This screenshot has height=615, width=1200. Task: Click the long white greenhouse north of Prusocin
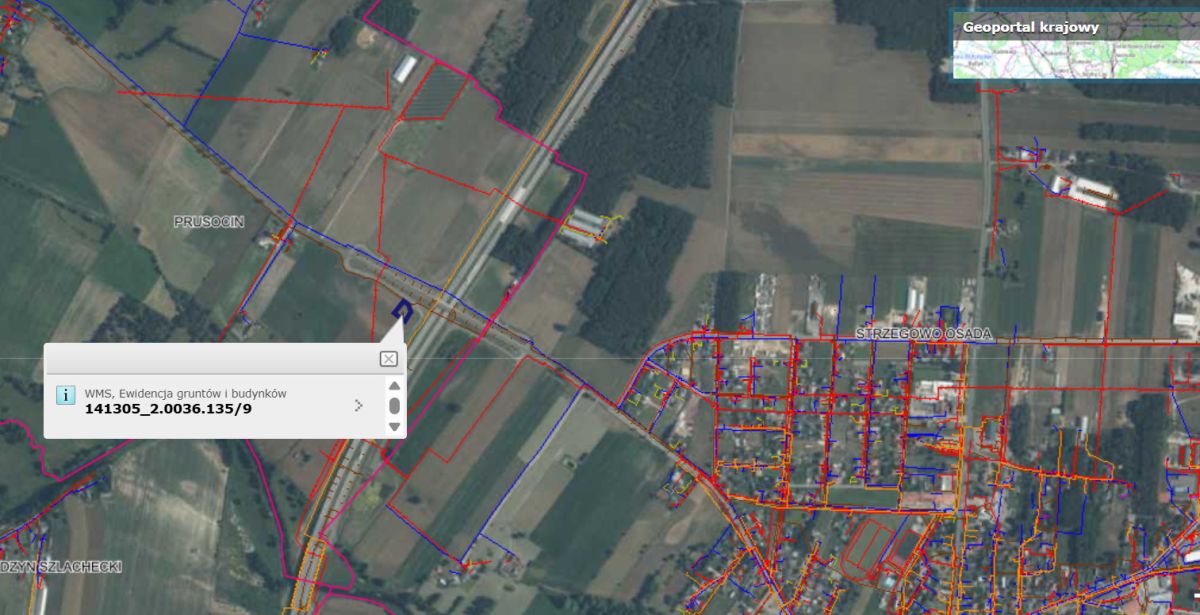[405, 69]
